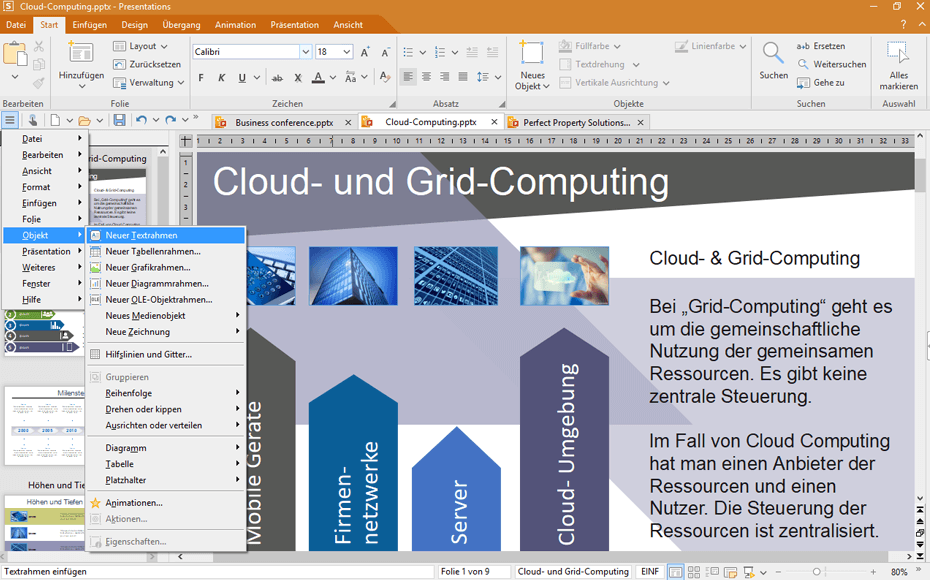Screen dimensions: 930x580
Task: Toggle bold (F) formatting
Action: [201, 78]
